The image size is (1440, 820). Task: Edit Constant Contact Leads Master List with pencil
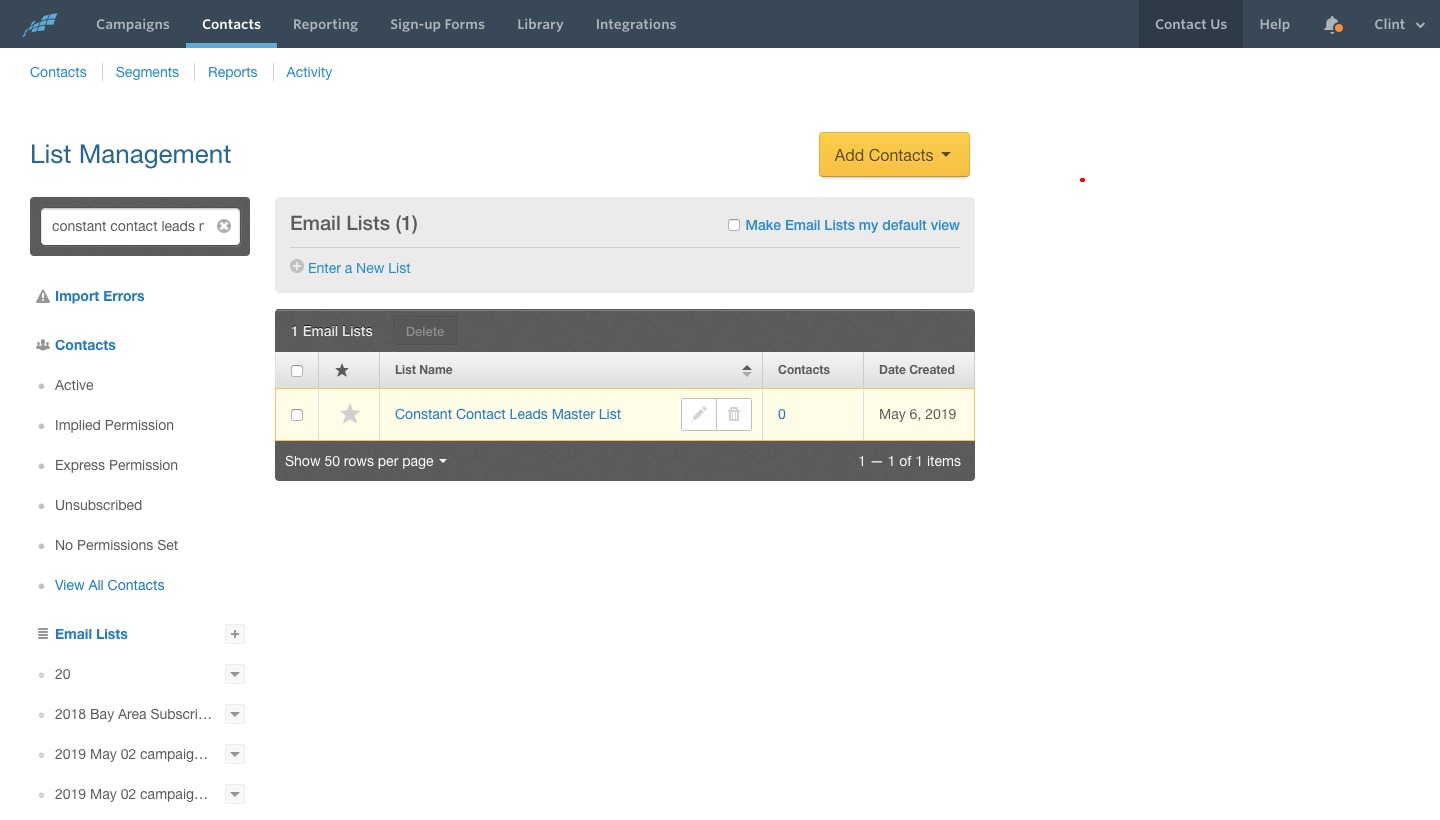[699, 414]
